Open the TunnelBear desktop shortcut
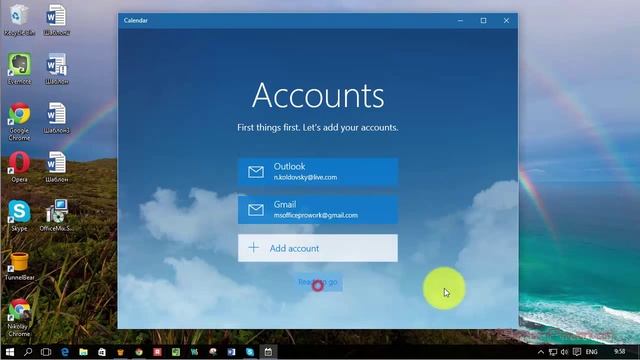This screenshot has height=360, width=640. 19,266
